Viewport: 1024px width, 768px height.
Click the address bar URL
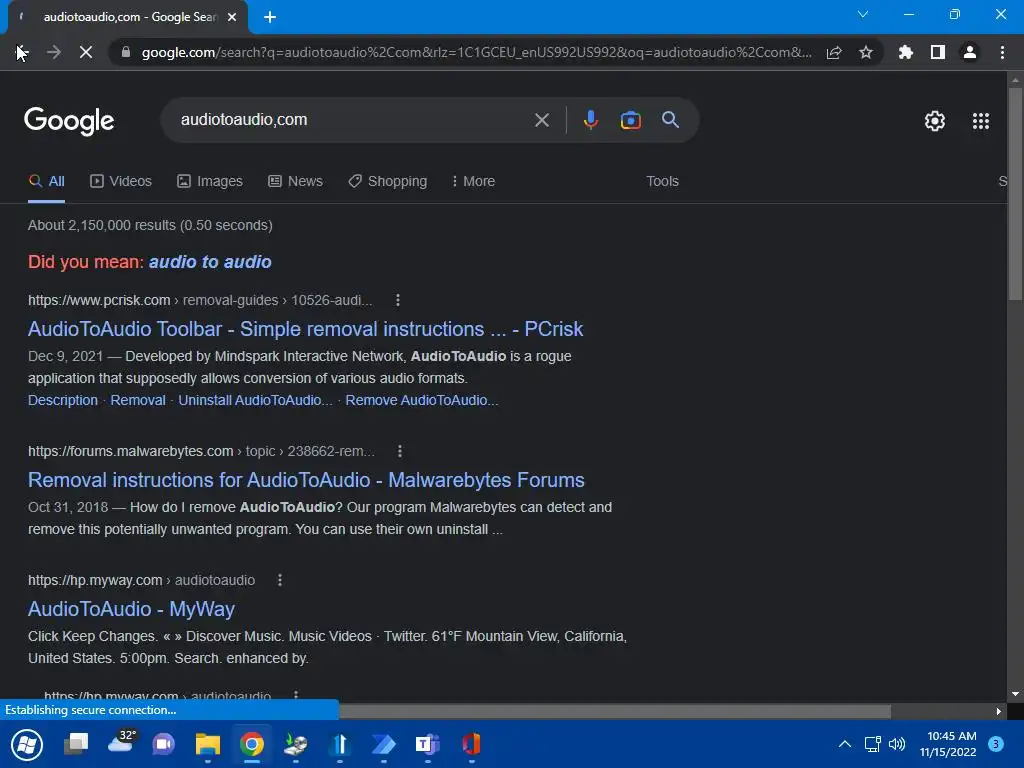pyautogui.click(x=477, y=52)
